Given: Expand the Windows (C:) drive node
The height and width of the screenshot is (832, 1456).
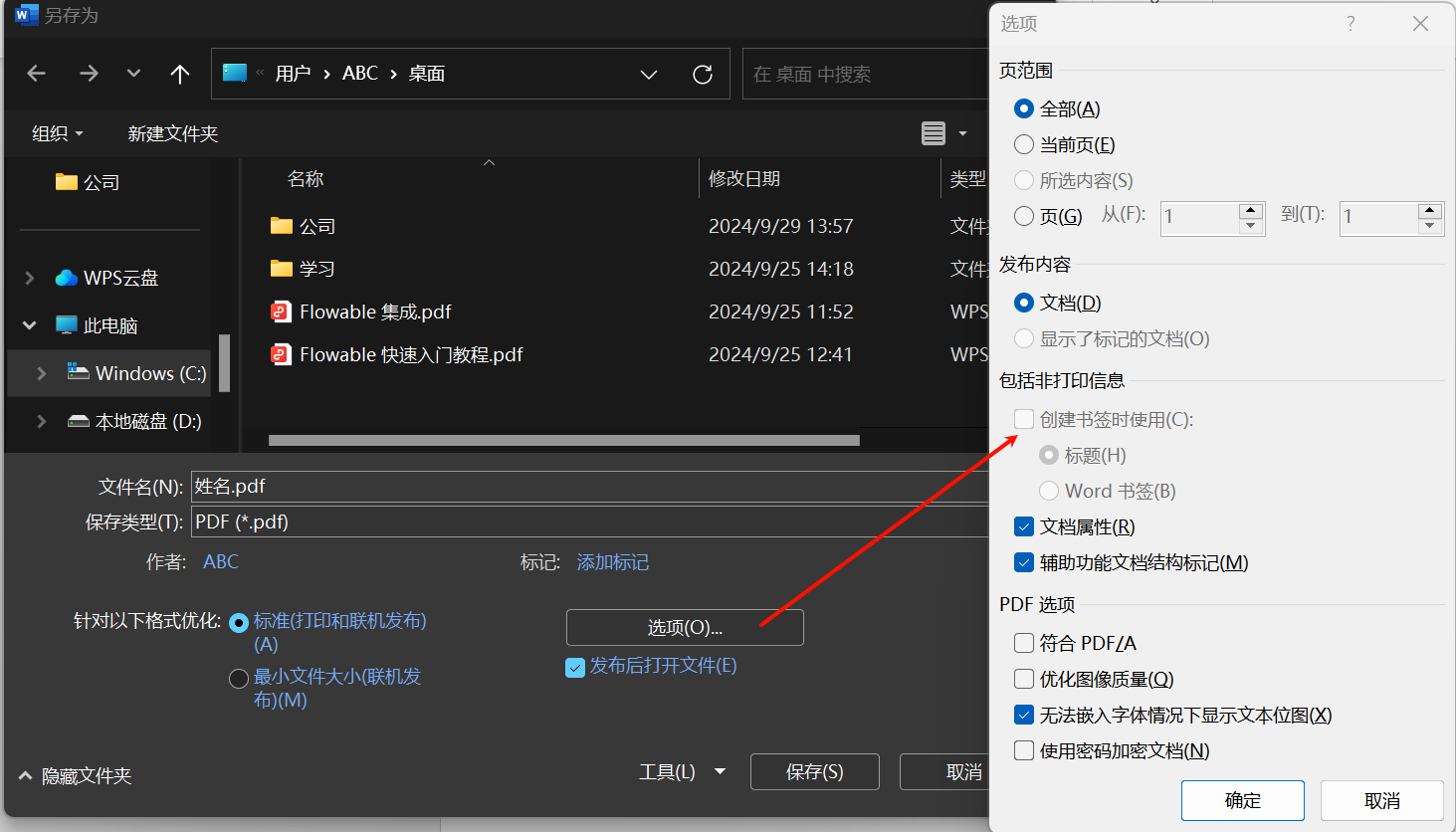Looking at the screenshot, I should tap(41, 374).
